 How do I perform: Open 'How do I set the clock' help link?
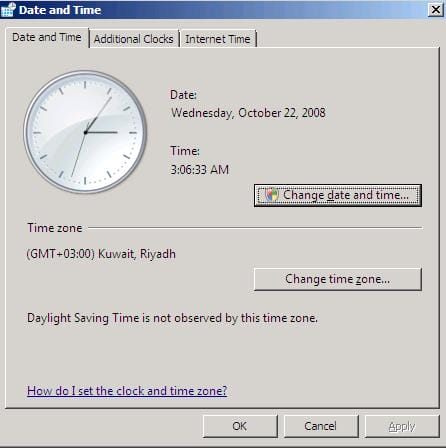127,390
